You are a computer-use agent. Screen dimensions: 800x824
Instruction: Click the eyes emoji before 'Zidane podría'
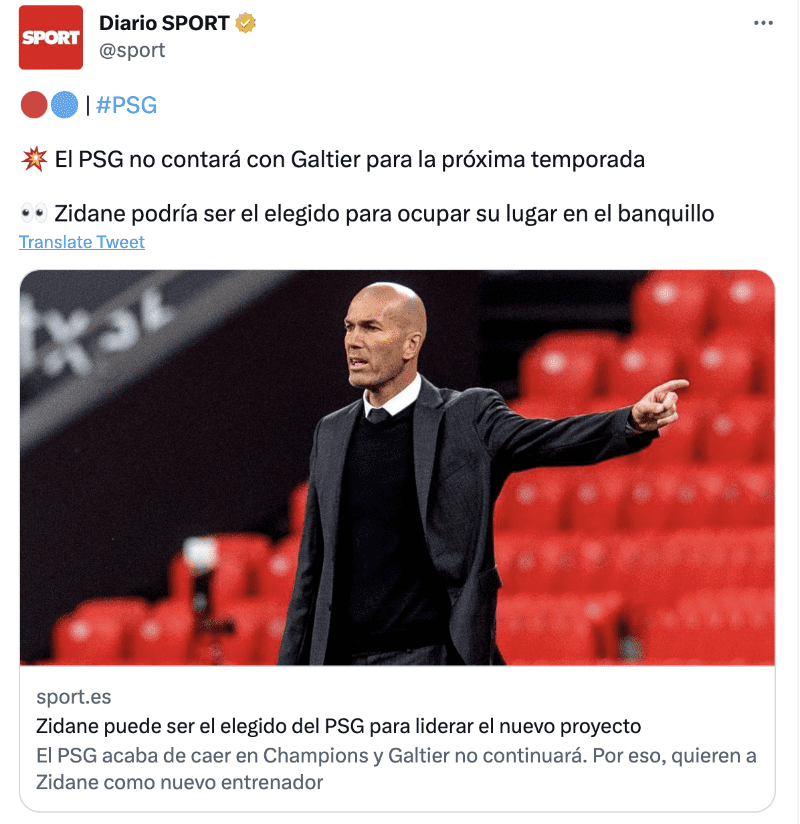(x=34, y=214)
